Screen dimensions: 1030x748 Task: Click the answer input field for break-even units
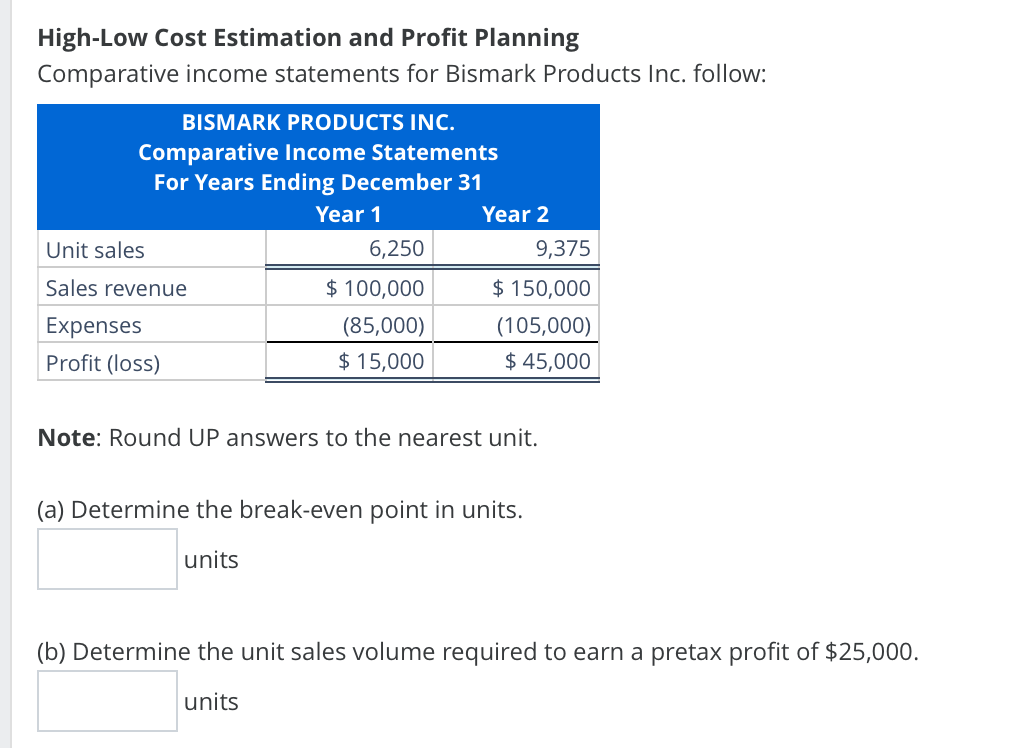106,558
